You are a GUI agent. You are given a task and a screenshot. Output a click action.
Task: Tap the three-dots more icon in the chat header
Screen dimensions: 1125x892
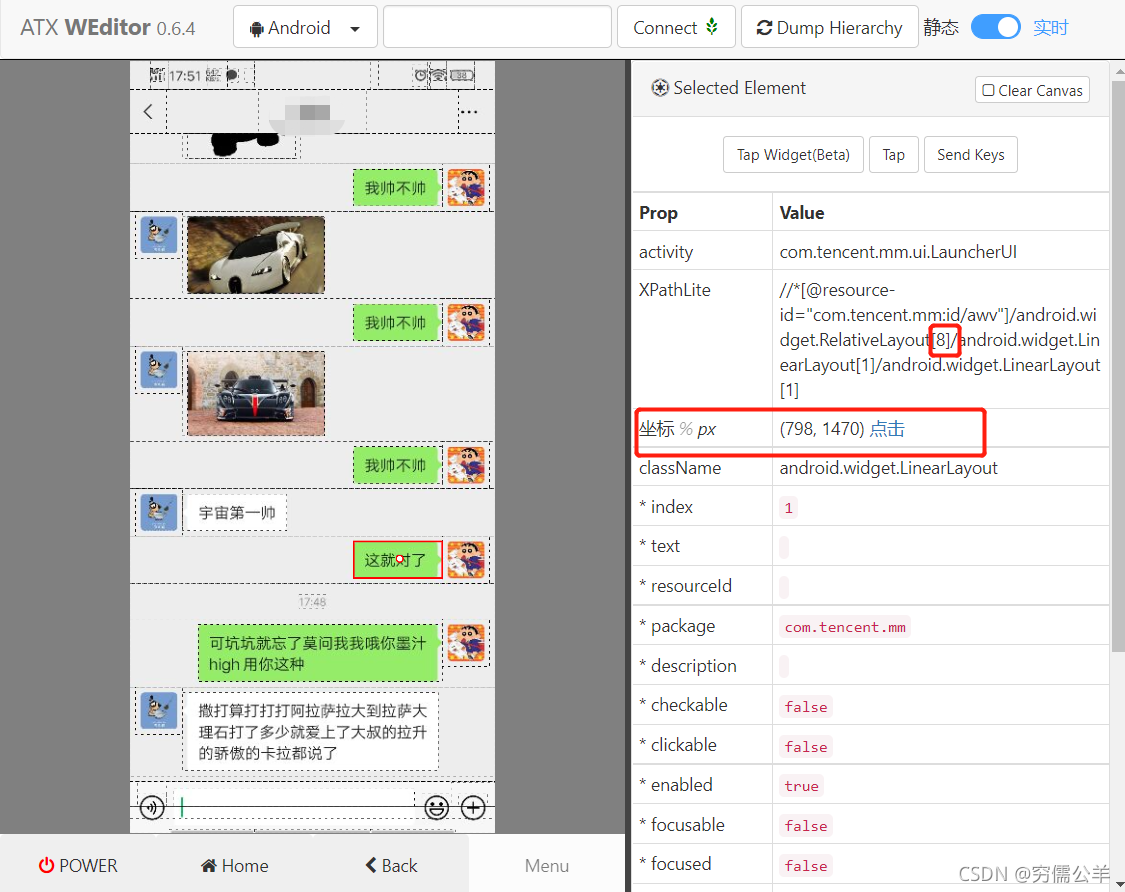click(469, 112)
